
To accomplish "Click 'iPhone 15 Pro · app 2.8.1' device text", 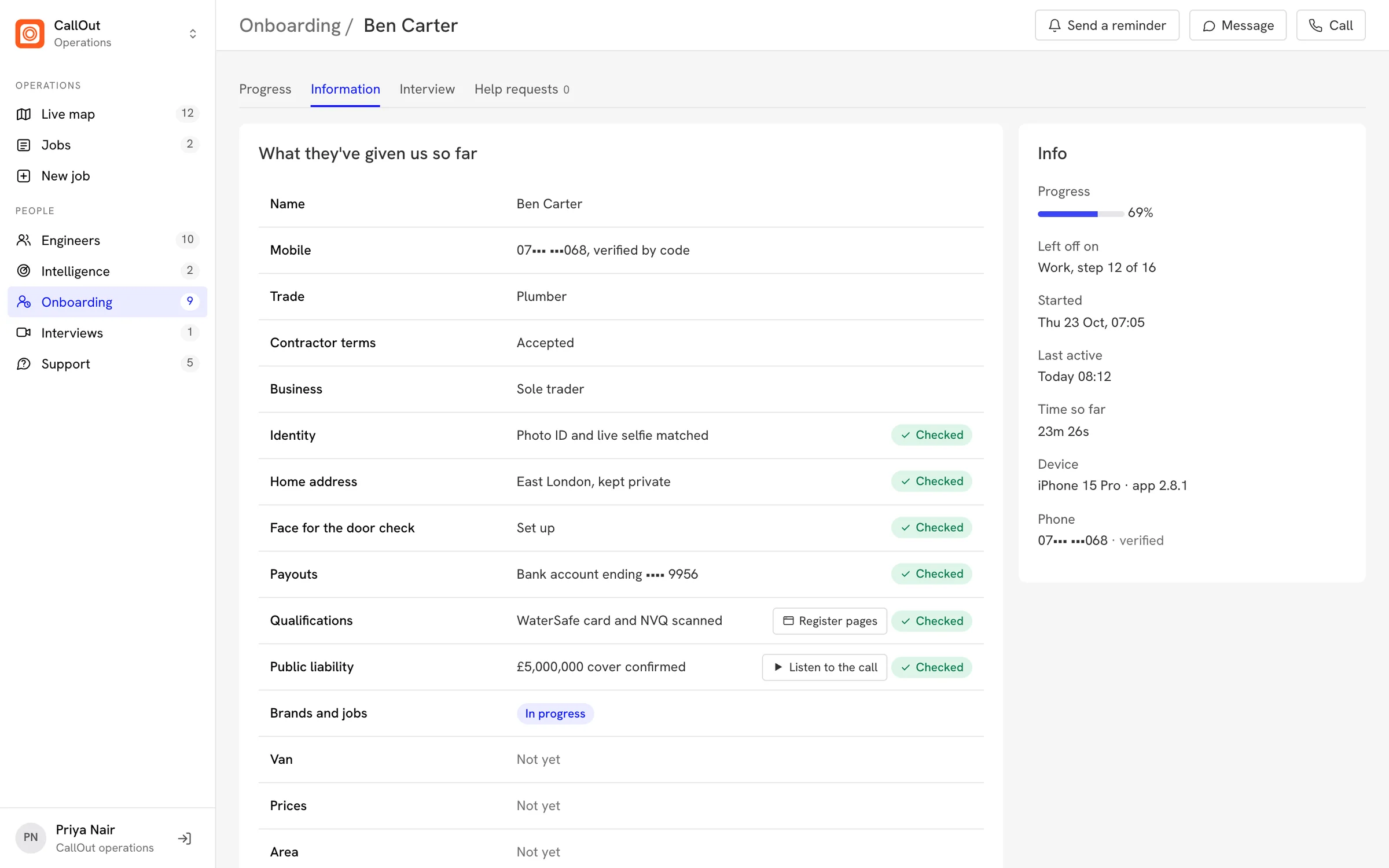I will pyautogui.click(x=1112, y=486).
